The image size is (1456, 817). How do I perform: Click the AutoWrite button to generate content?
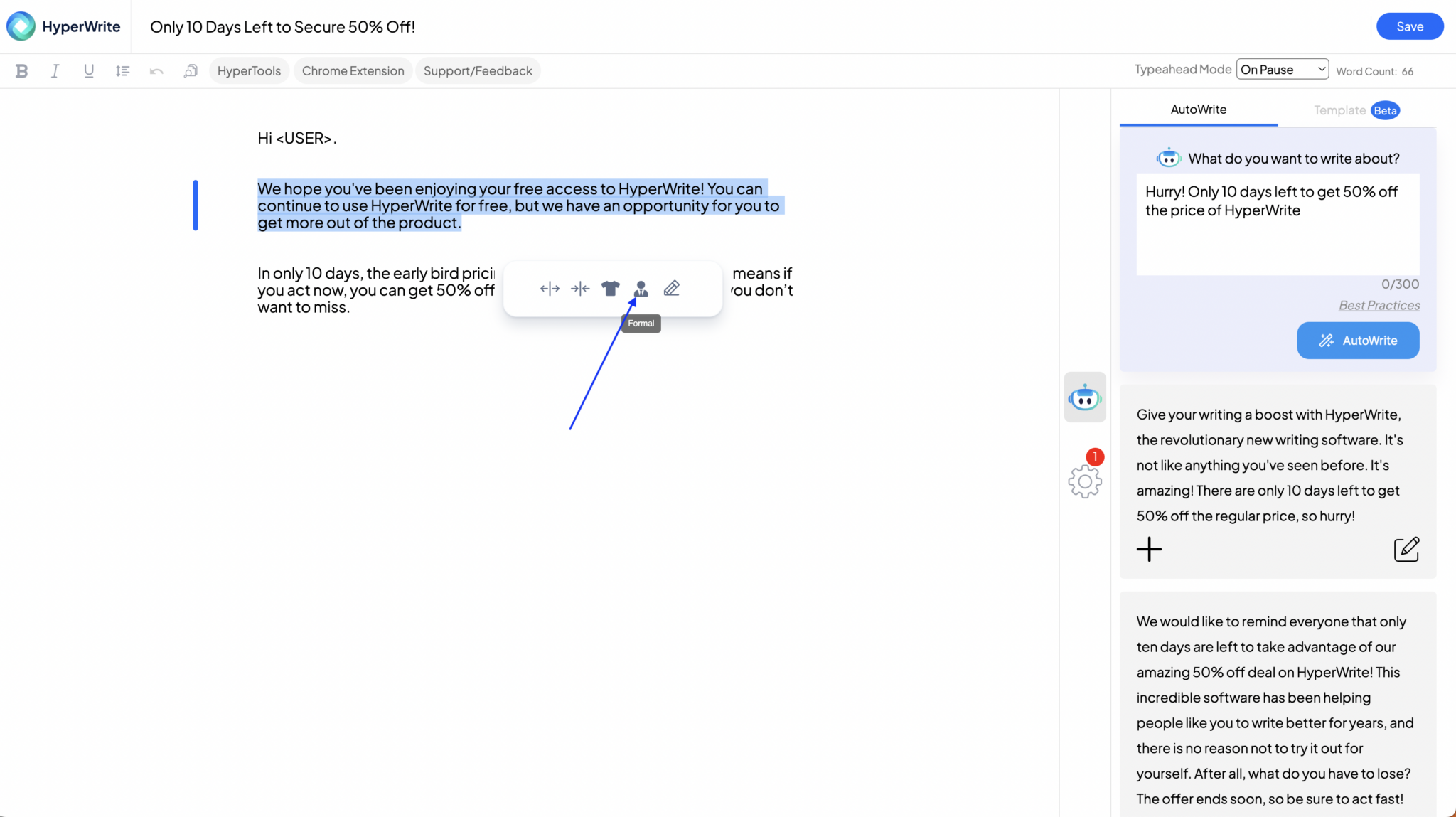pyautogui.click(x=1357, y=339)
